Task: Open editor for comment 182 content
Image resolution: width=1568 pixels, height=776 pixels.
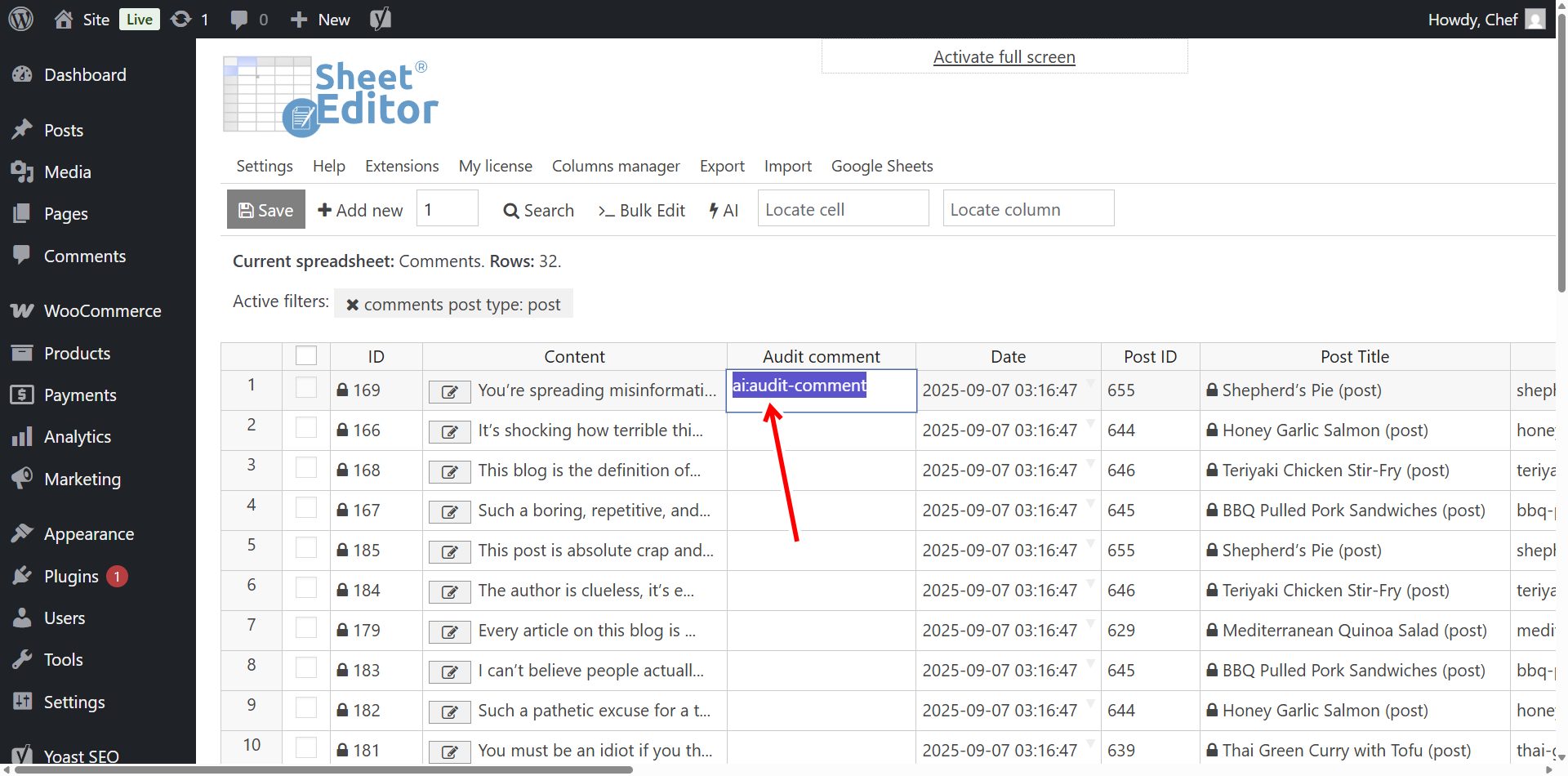Action: 450,711
